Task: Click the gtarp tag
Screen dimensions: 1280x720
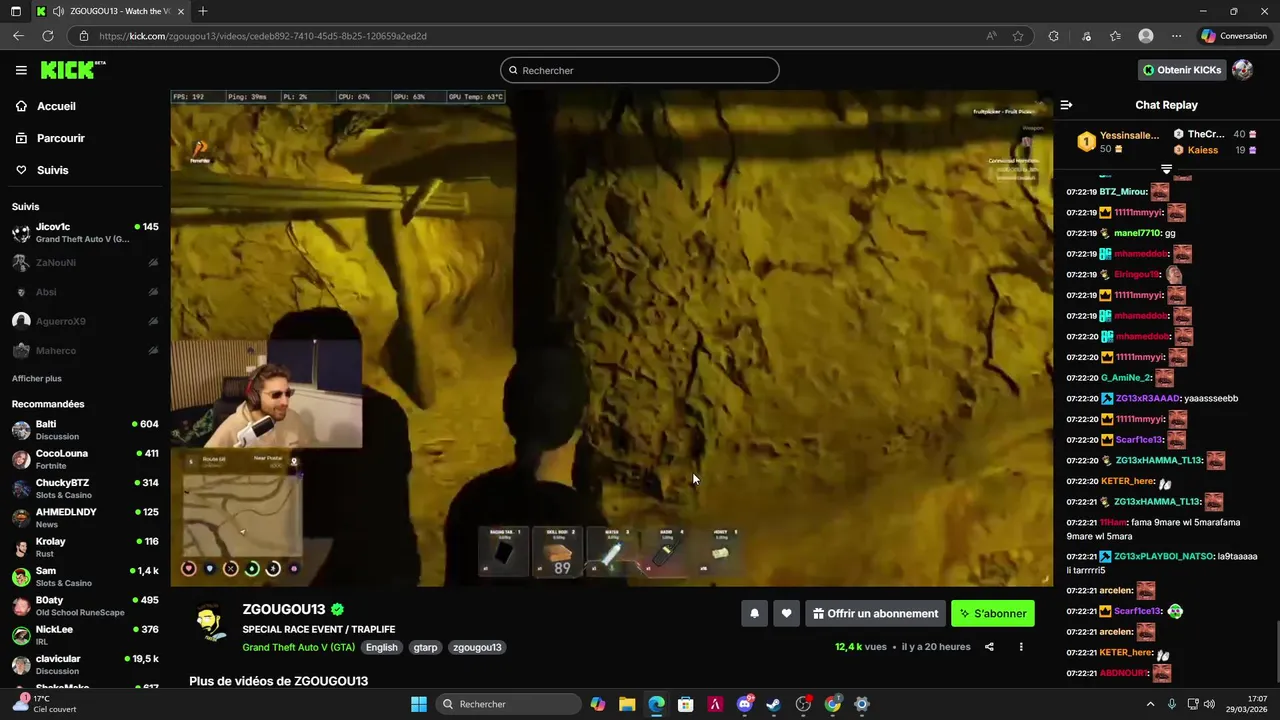Action: tap(425, 647)
